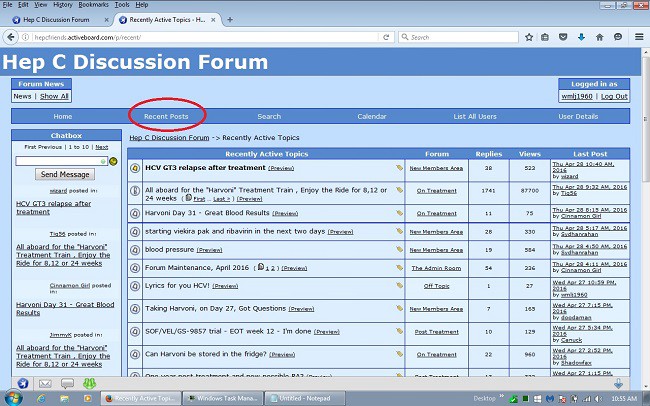Viewport: 650px width, 406px height.
Task: Click the browser Search box
Action: pos(460,37)
